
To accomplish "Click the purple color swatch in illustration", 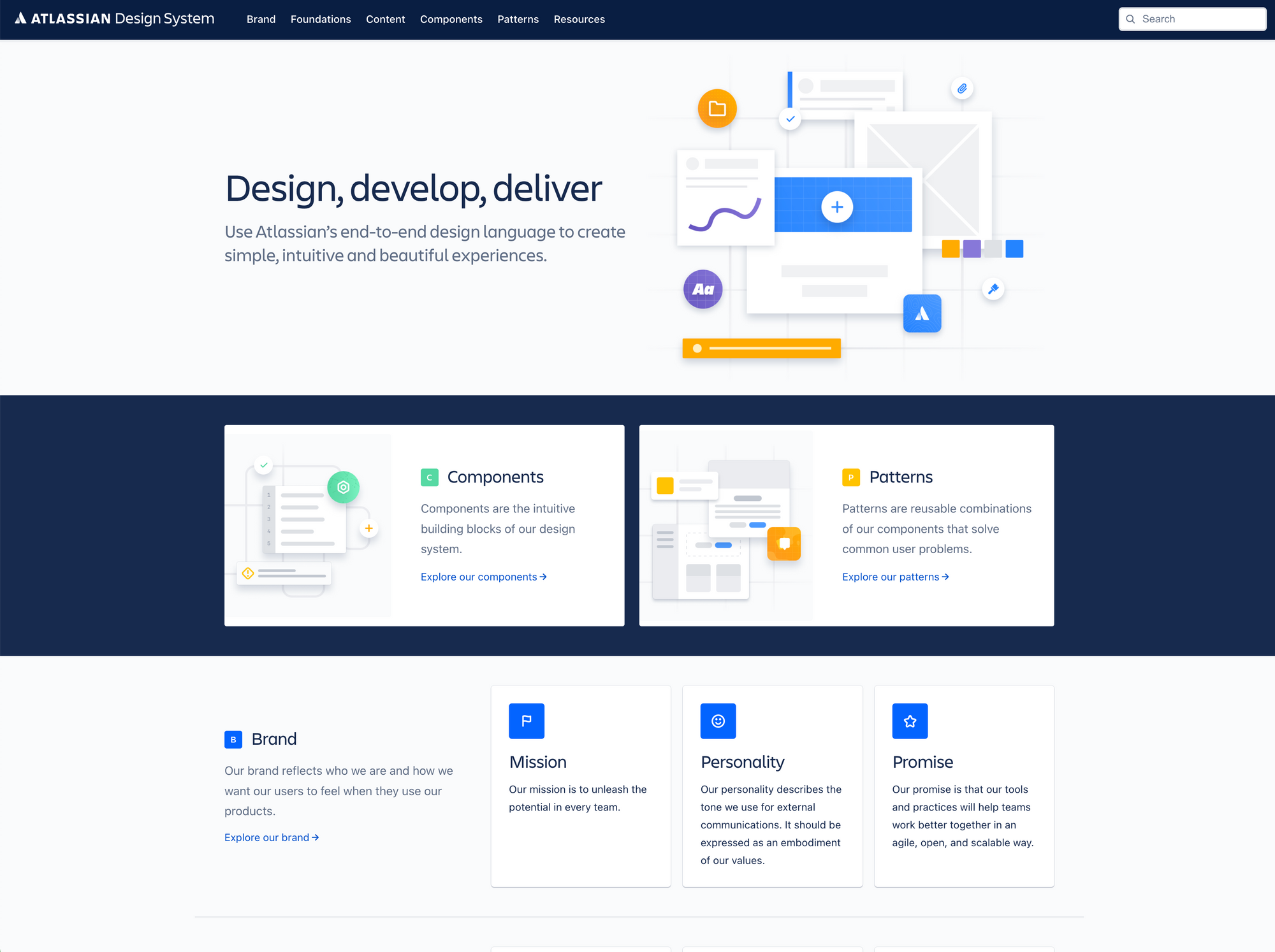I will click(971, 247).
